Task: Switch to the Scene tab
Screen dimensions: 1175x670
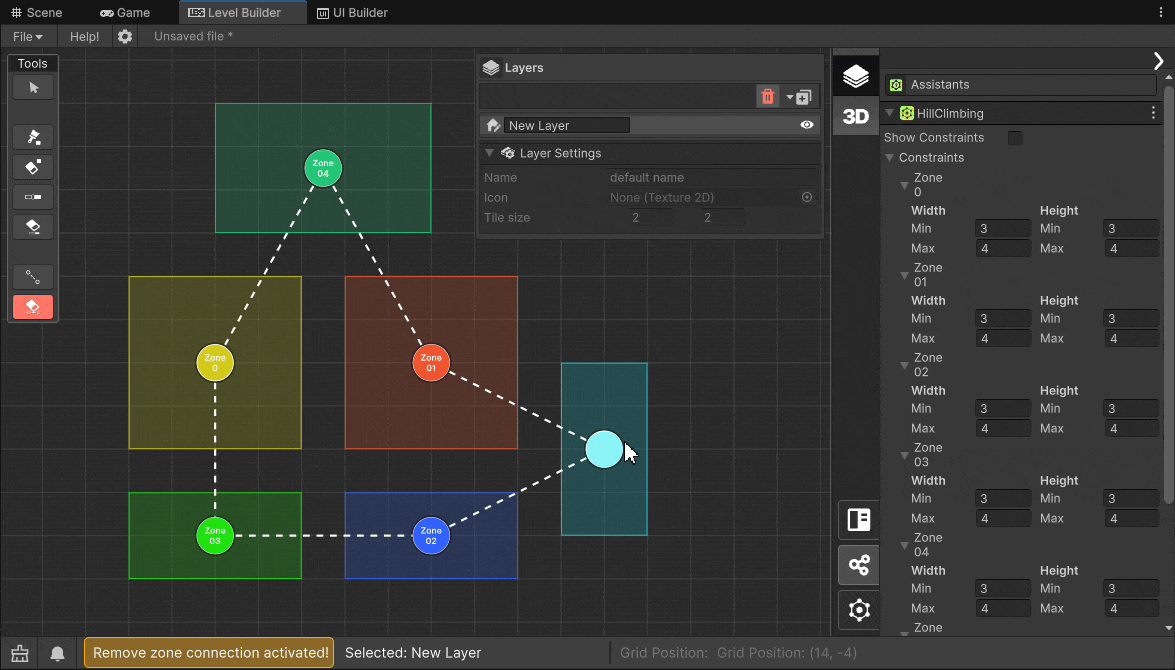Action: tap(37, 13)
